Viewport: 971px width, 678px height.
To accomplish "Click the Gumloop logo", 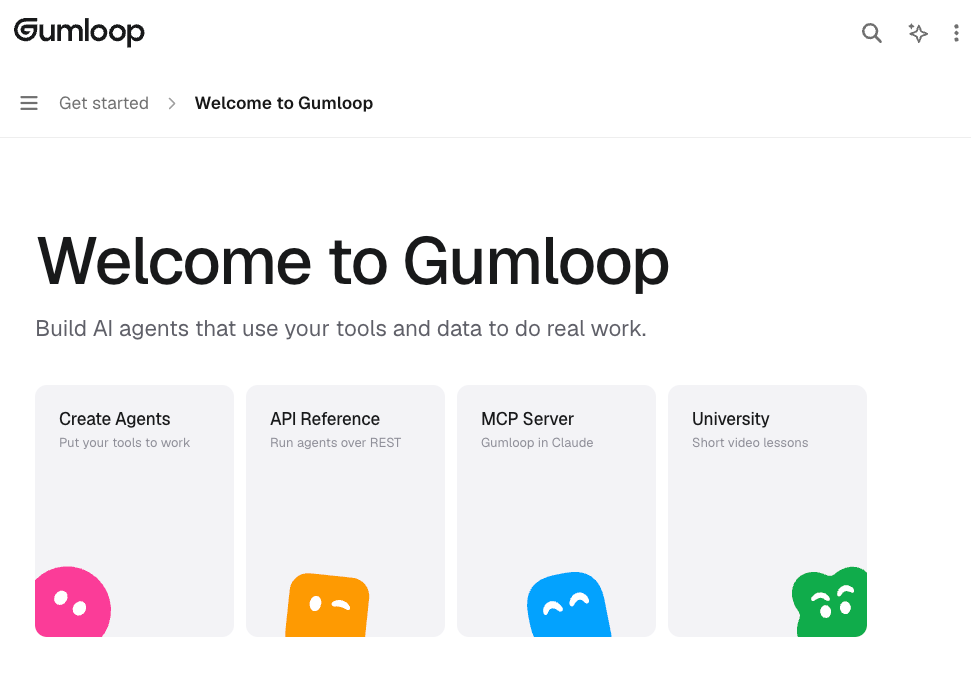I will (x=79, y=31).
